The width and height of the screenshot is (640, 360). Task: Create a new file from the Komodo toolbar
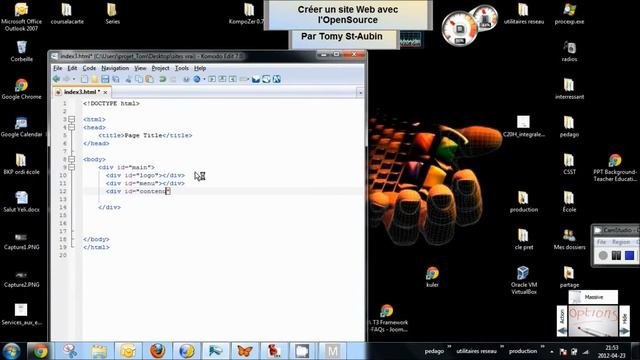pyautogui.click(x=84, y=79)
